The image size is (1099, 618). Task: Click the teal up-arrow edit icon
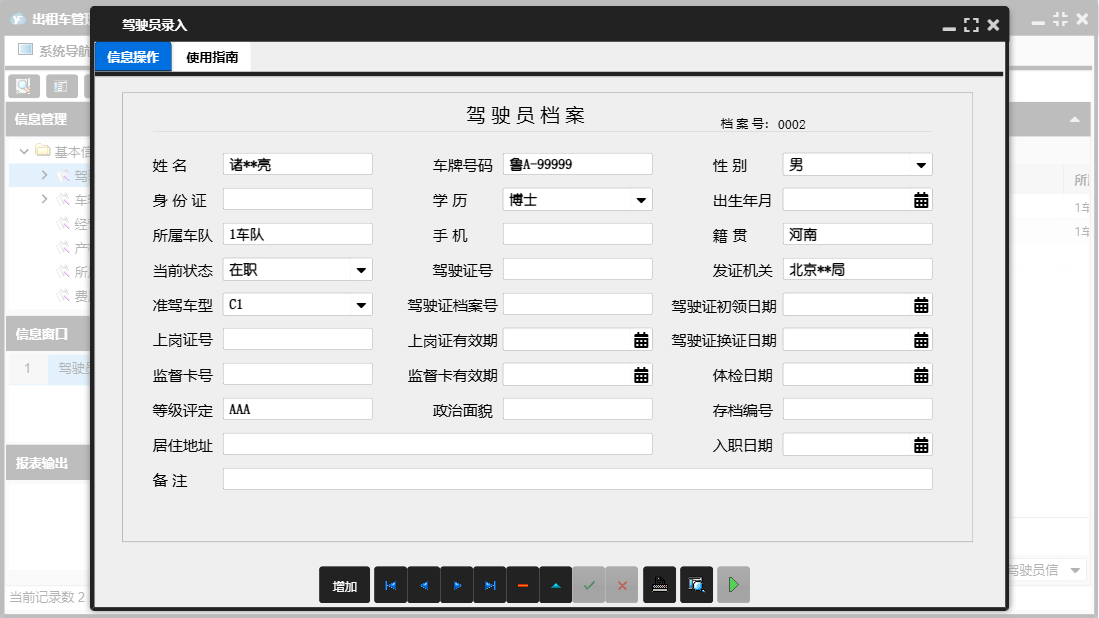click(556, 586)
